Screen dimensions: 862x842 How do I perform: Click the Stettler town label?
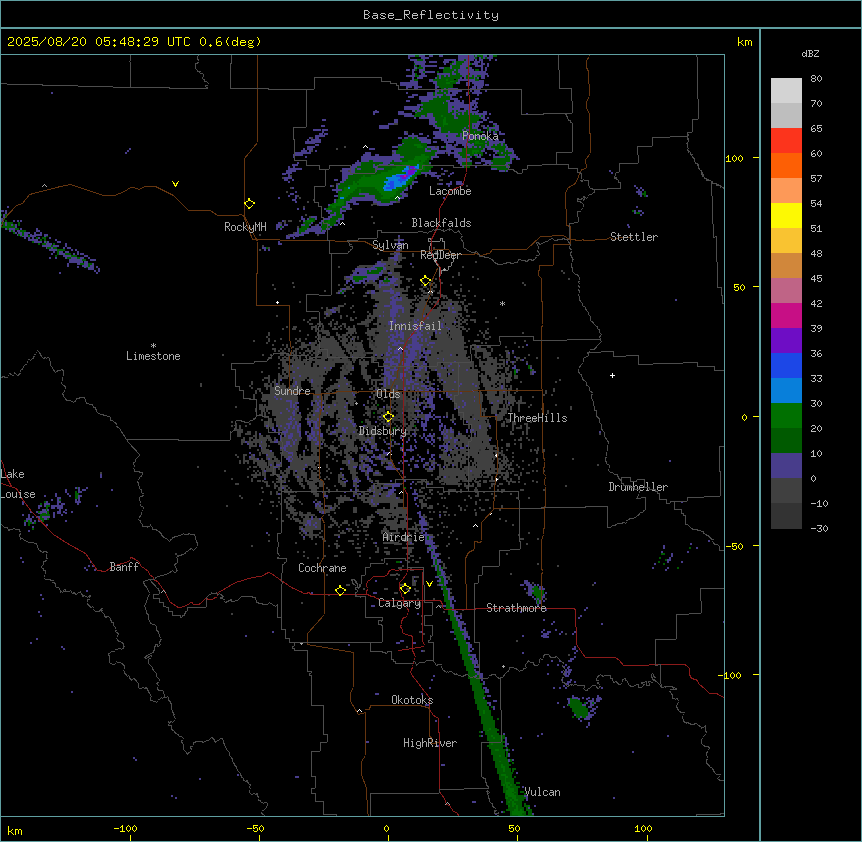pos(633,237)
